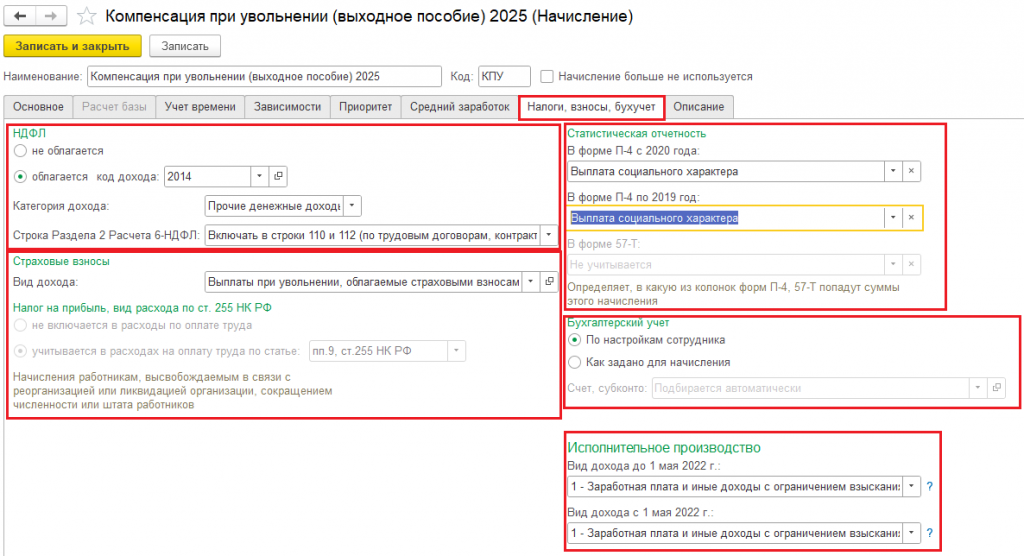Clear the P-4 through 2019 field
This screenshot has height=556, width=1024.
[911, 218]
